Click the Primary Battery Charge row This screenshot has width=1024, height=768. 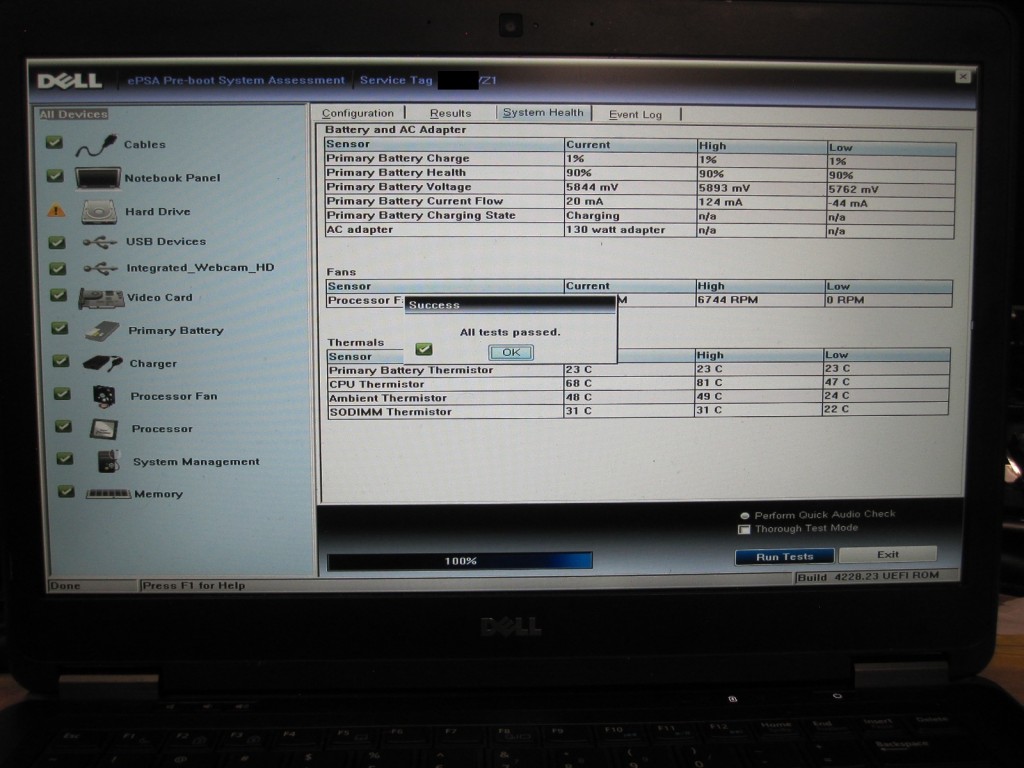click(x=640, y=159)
